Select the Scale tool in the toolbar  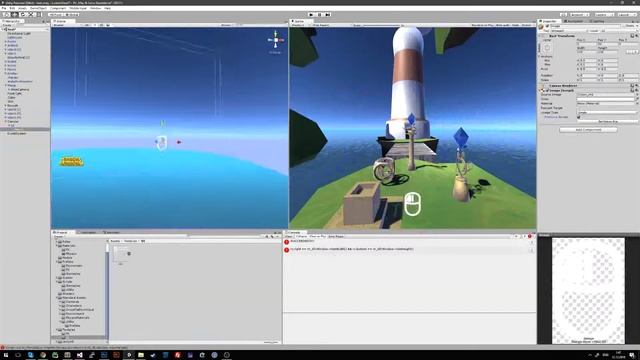[x=31, y=15]
